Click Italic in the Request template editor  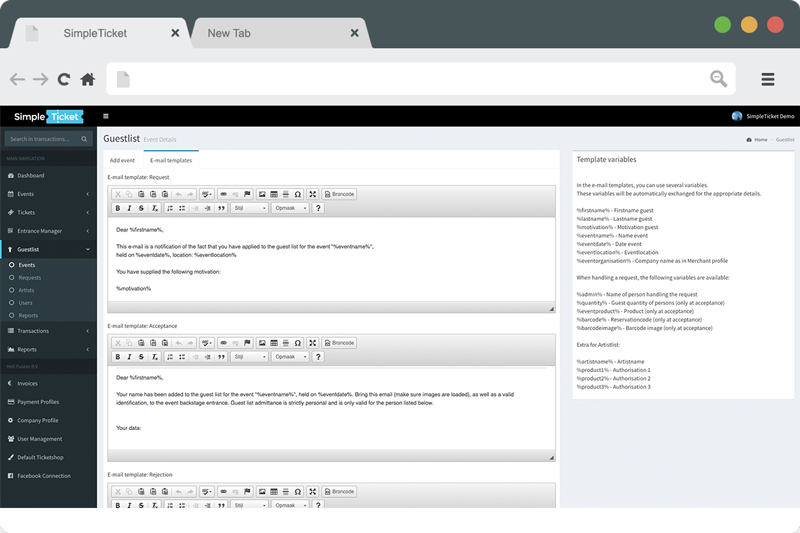tap(130, 208)
